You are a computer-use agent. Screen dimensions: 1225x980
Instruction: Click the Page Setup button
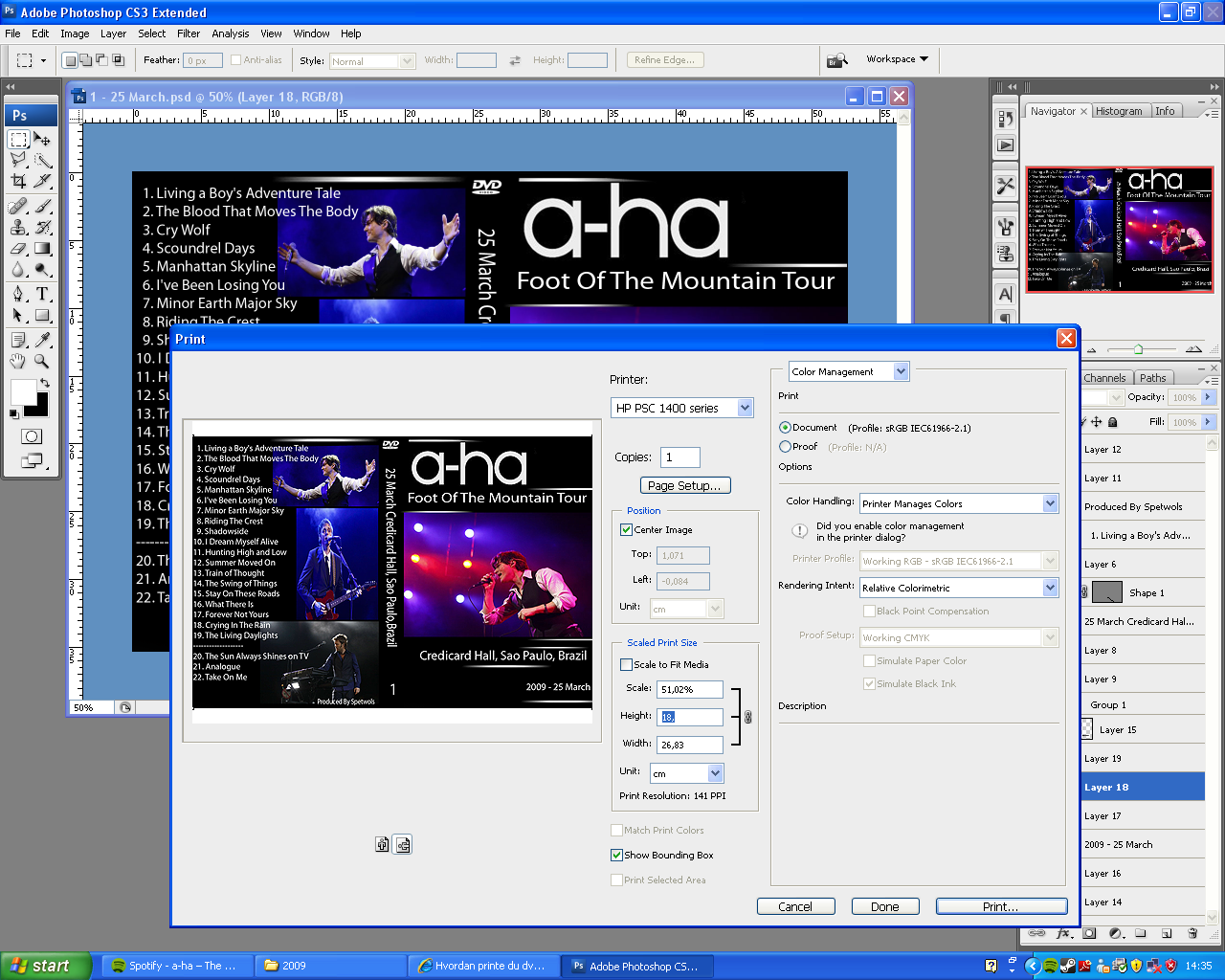coord(684,485)
